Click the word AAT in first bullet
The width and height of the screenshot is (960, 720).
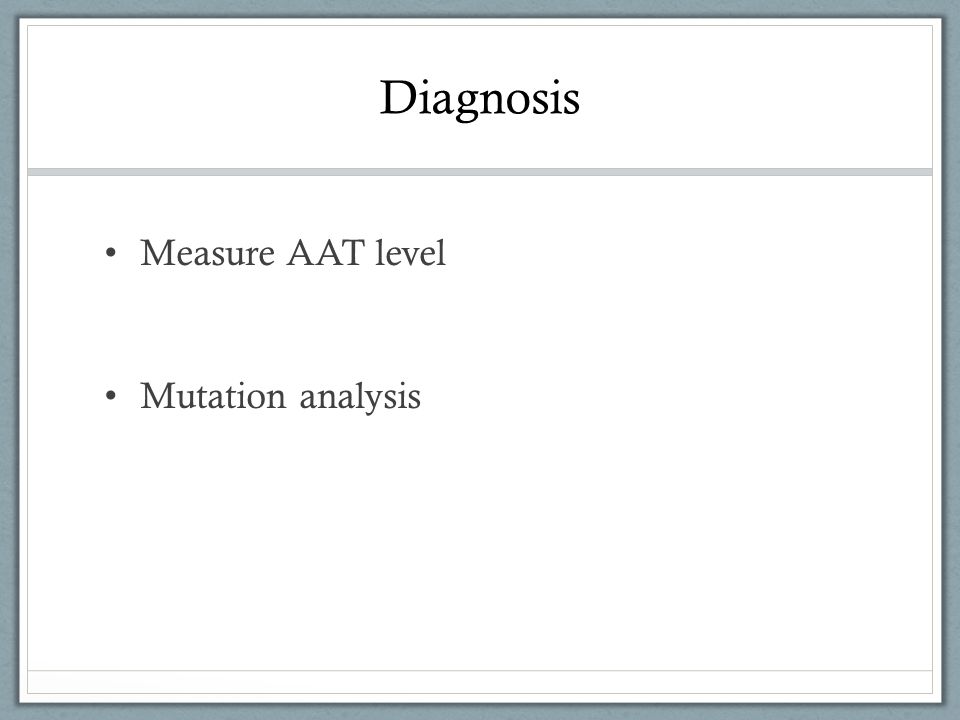pyautogui.click(x=326, y=252)
